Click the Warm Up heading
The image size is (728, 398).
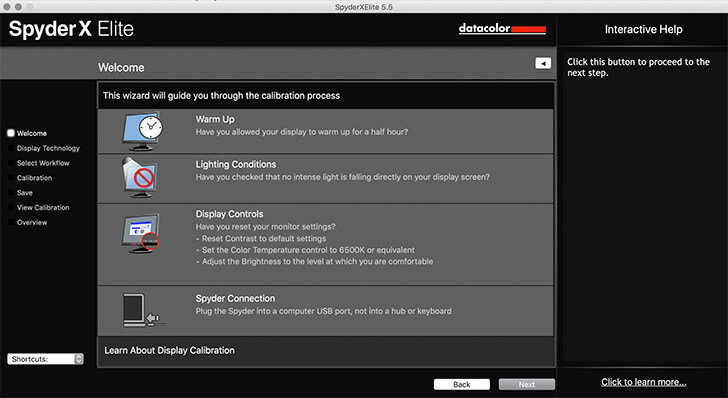pos(215,119)
